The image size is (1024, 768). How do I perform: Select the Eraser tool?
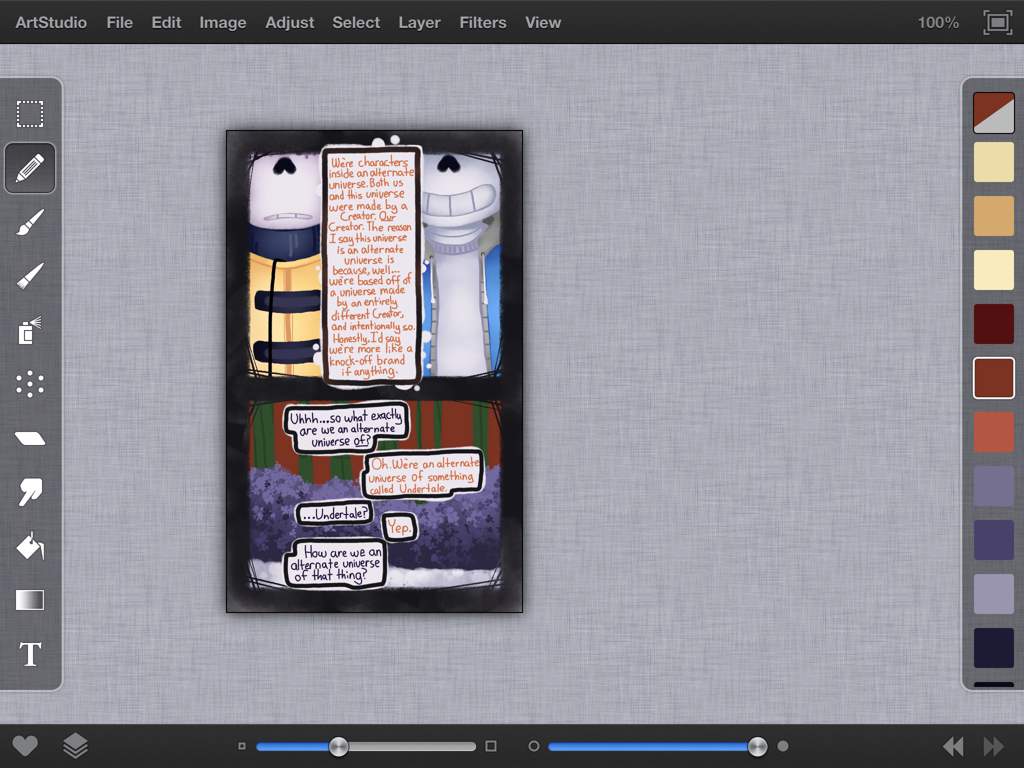[30, 438]
